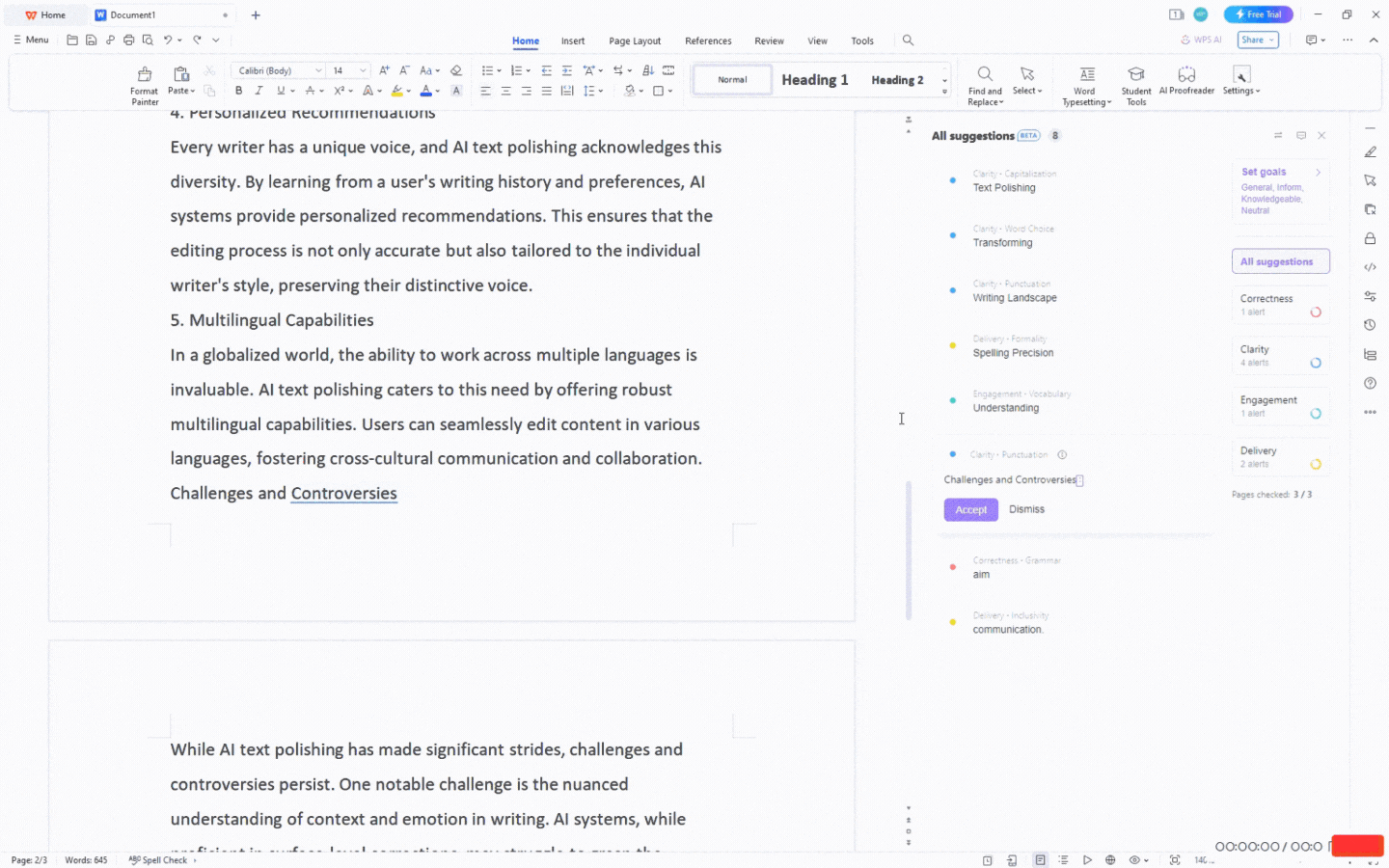Open the ribbon search magnifier

[x=908, y=41]
